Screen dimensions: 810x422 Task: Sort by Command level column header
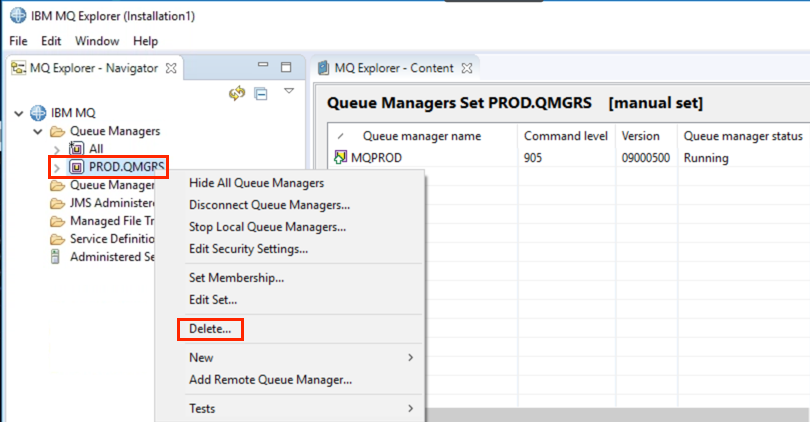[566, 136]
